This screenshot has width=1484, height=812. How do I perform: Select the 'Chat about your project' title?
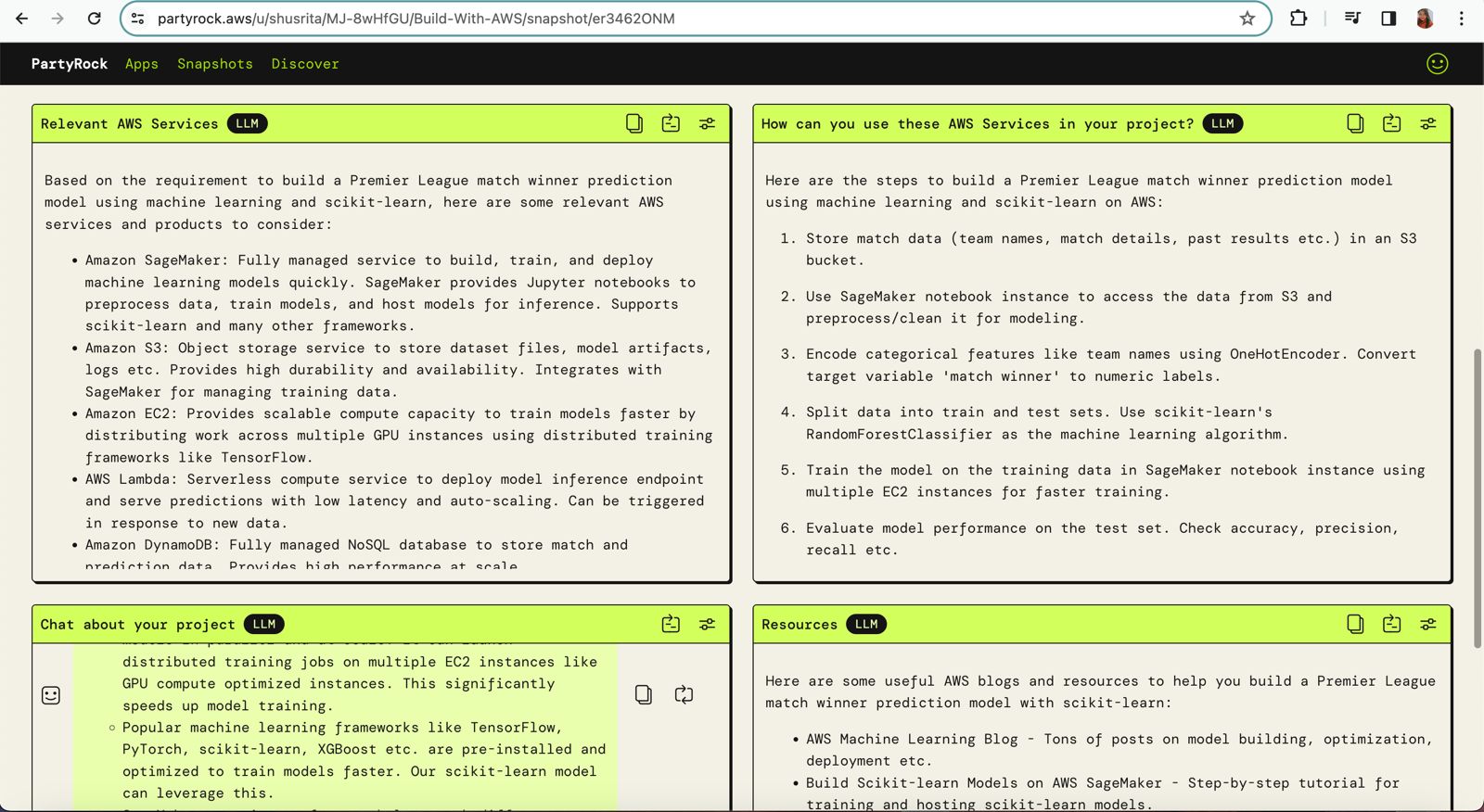137,624
